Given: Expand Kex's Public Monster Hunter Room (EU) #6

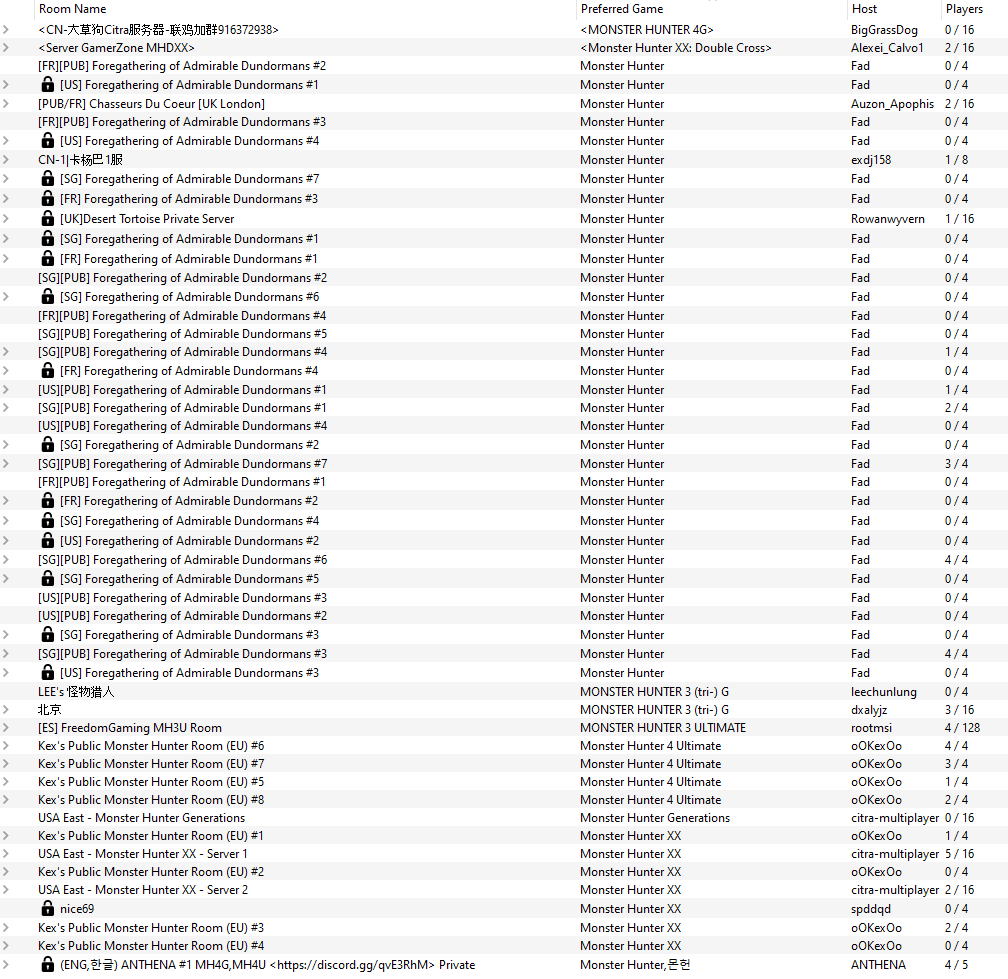Looking at the screenshot, I should click(6, 746).
